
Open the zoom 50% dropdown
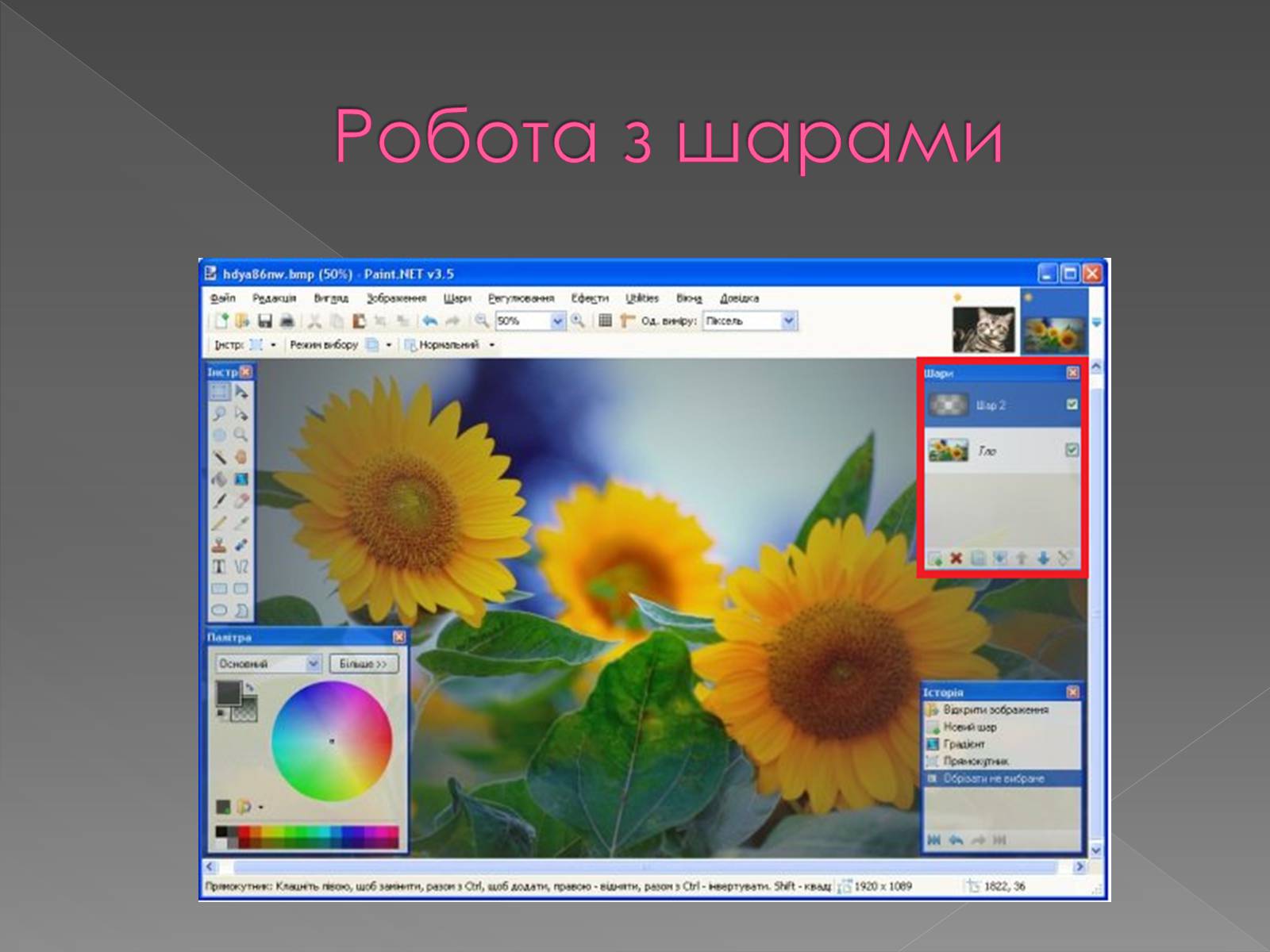[x=557, y=321]
